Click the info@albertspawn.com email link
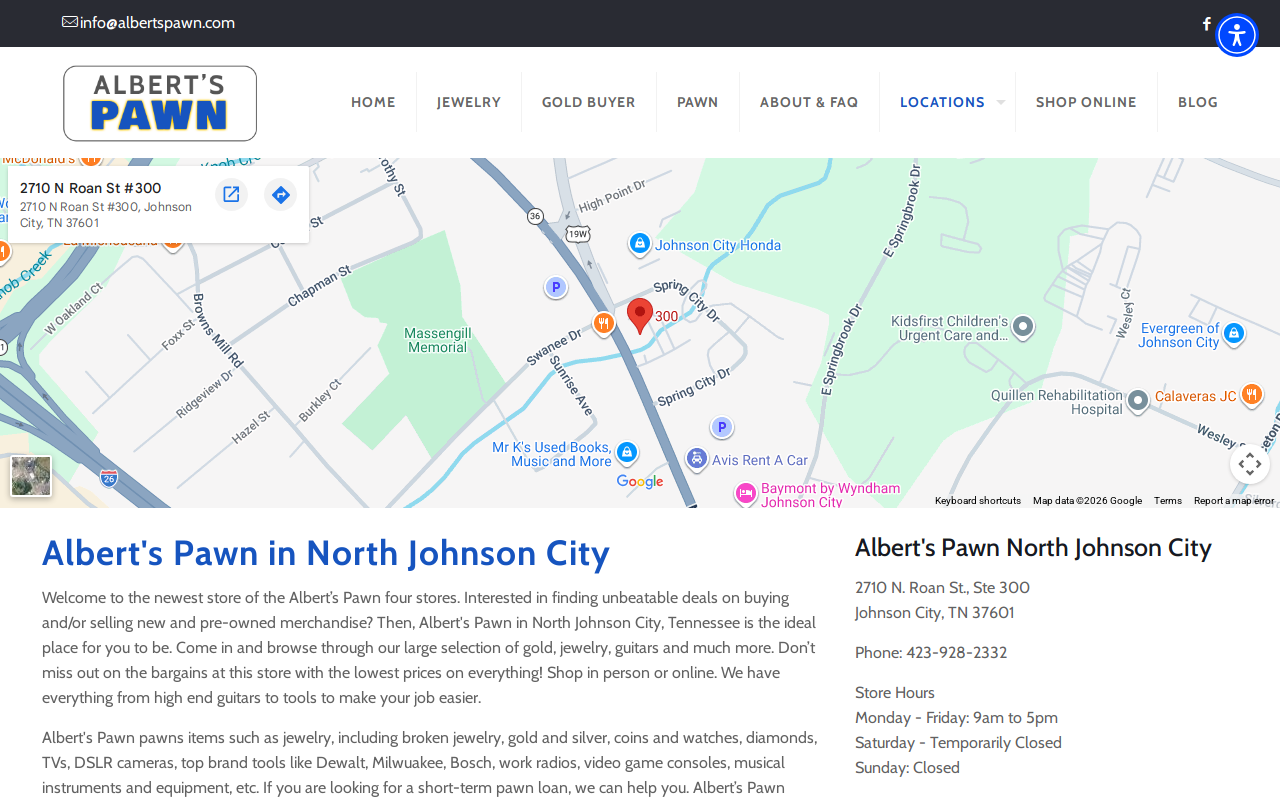 click(x=157, y=23)
